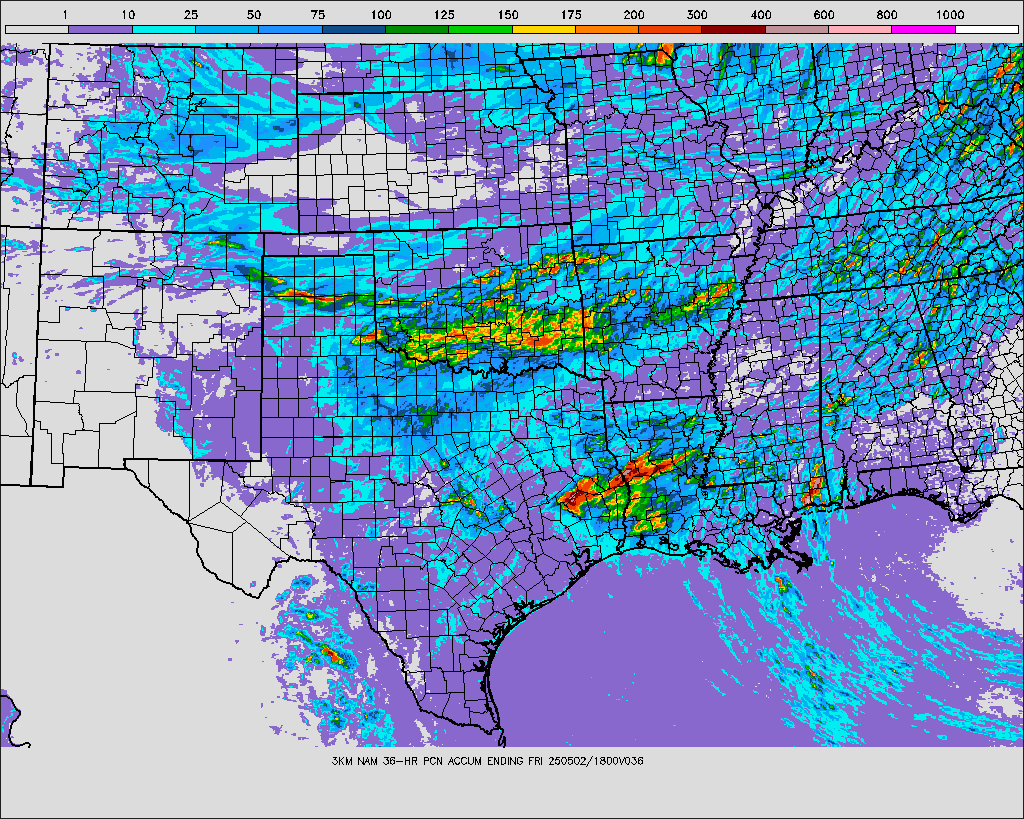Click the legend label "125"
Viewport: 1024px width, 819px height.
point(445,15)
